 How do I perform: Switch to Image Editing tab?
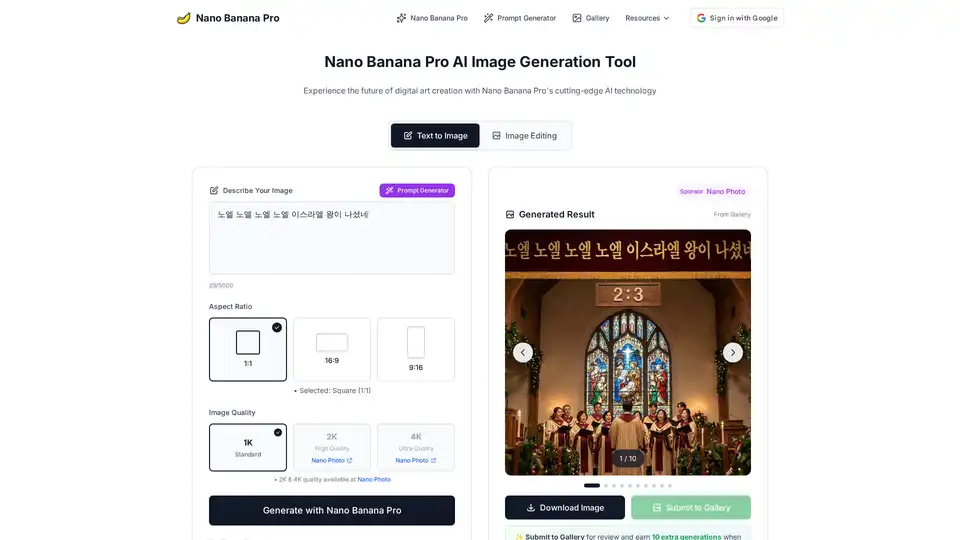(525, 135)
